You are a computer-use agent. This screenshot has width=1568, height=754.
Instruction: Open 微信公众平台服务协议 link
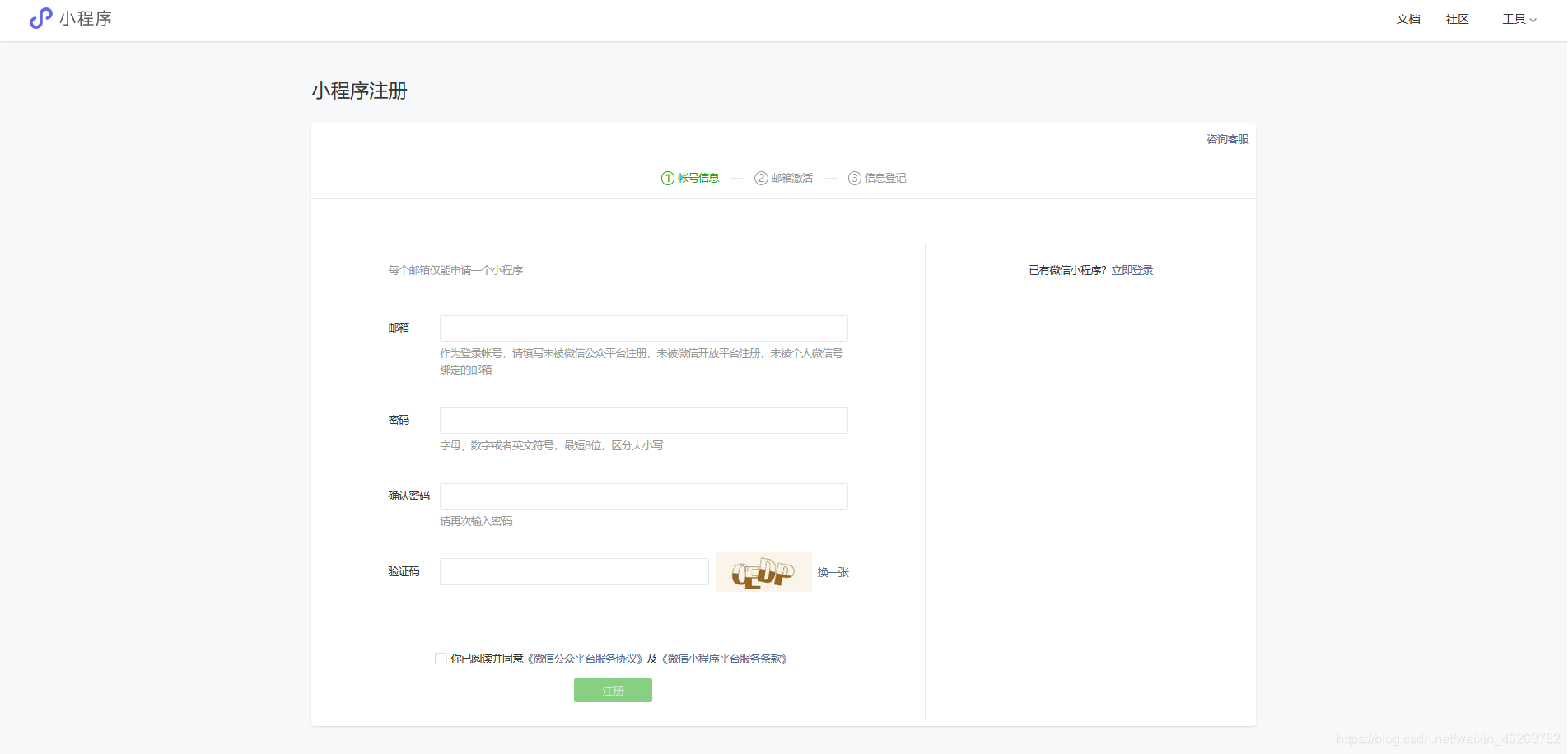point(585,659)
